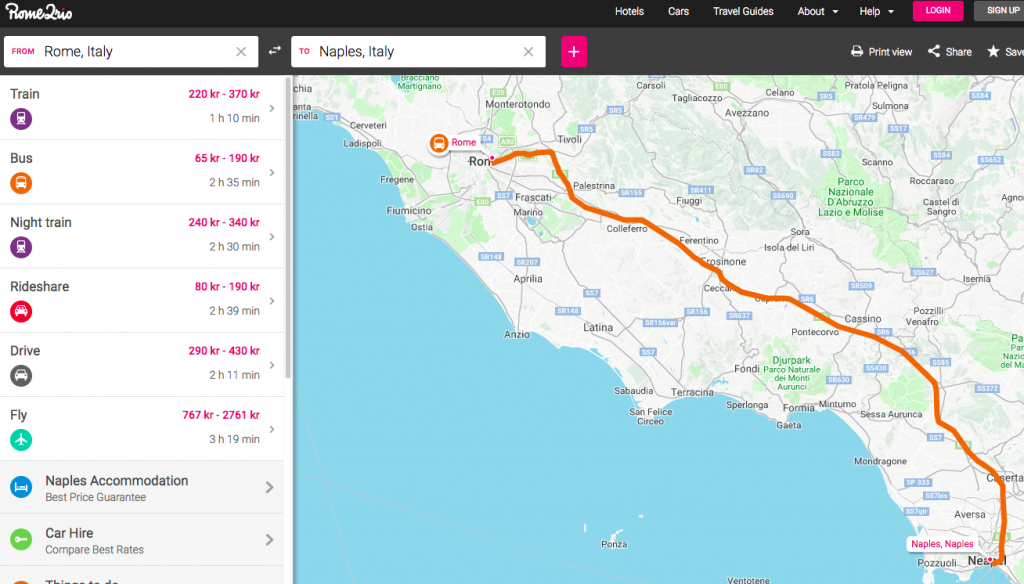Open the About dropdown menu
This screenshot has height=584, width=1024.
[818, 11]
